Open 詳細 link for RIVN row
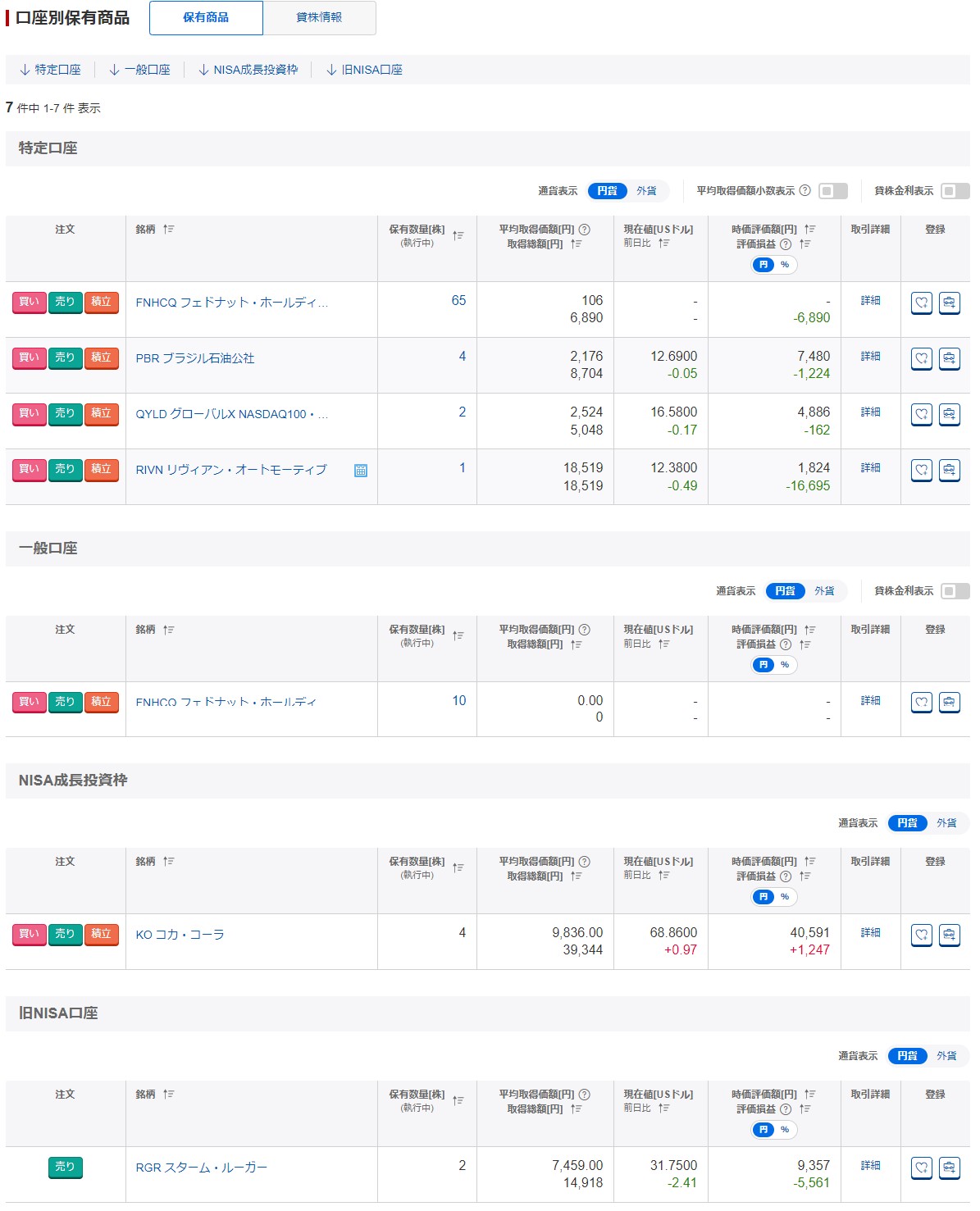980x1211 pixels. click(870, 468)
